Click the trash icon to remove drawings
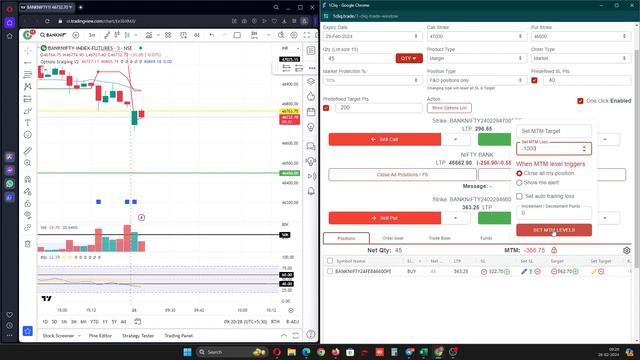Viewport: 640px width, 360px height. 28,244
